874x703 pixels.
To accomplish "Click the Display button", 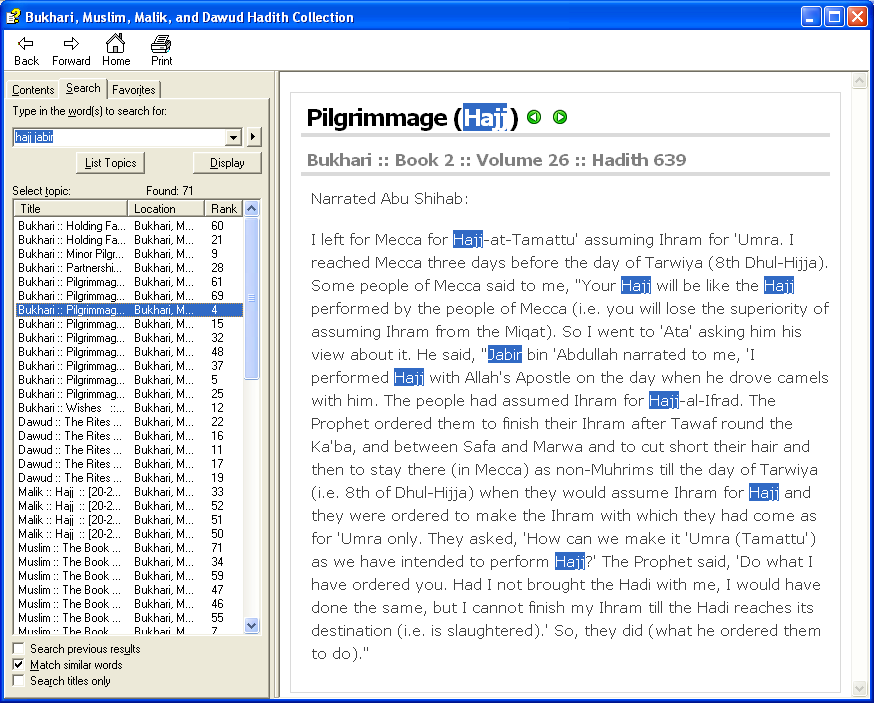I will [227, 163].
